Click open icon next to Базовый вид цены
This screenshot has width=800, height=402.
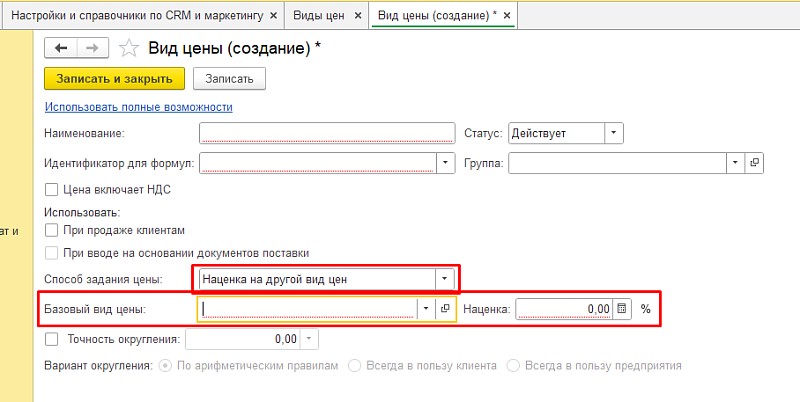click(445, 309)
